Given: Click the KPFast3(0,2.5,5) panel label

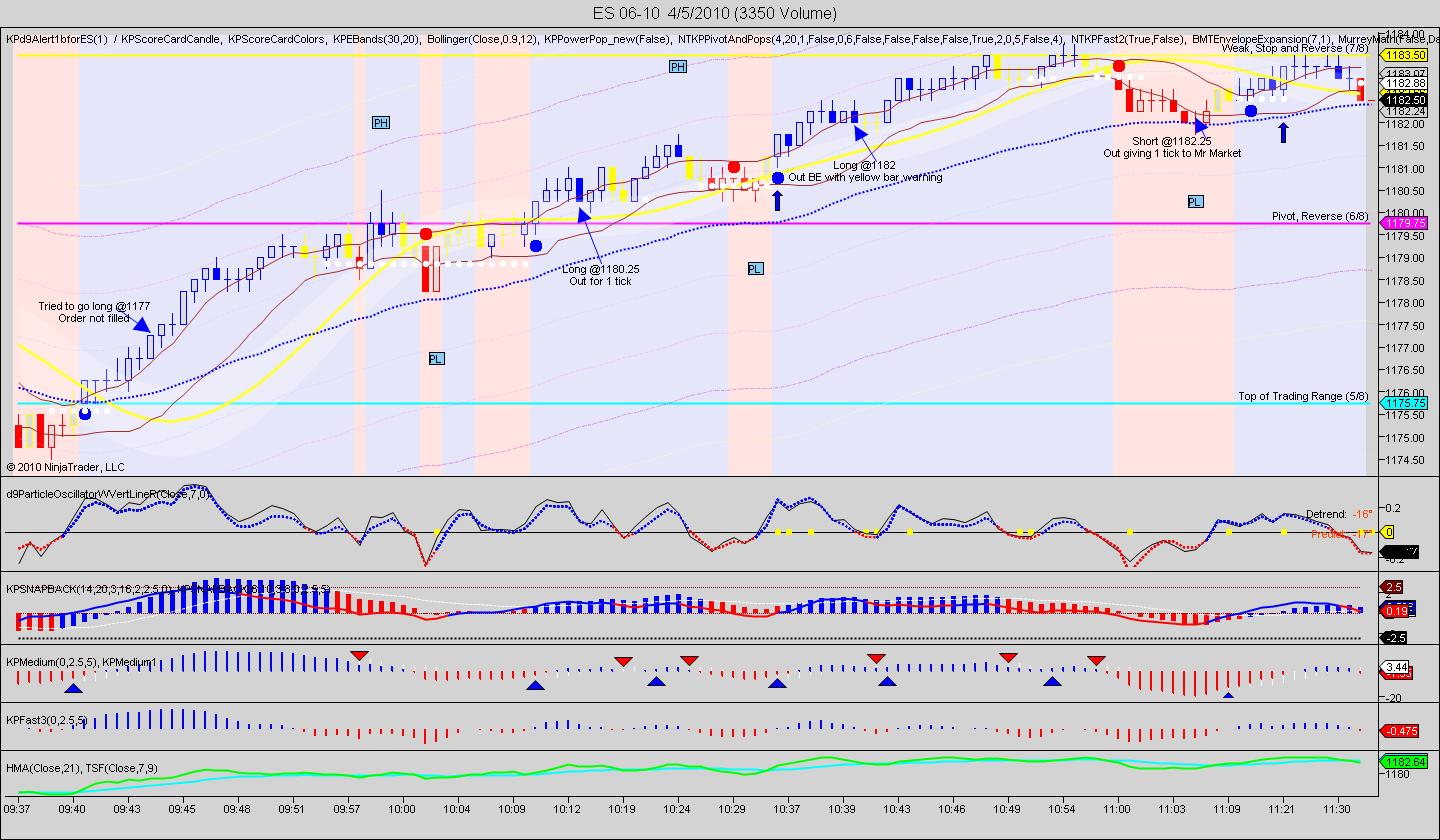Looking at the screenshot, I should click(46, 720).
